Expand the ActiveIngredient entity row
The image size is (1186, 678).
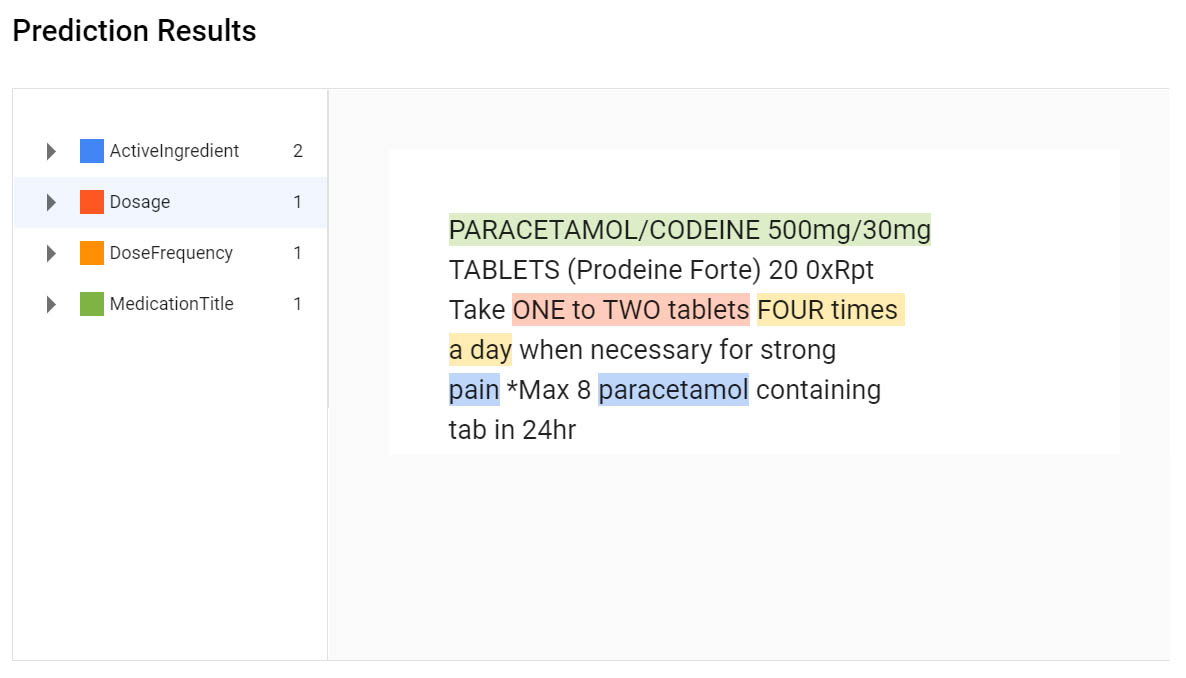(x=52, y=152)
